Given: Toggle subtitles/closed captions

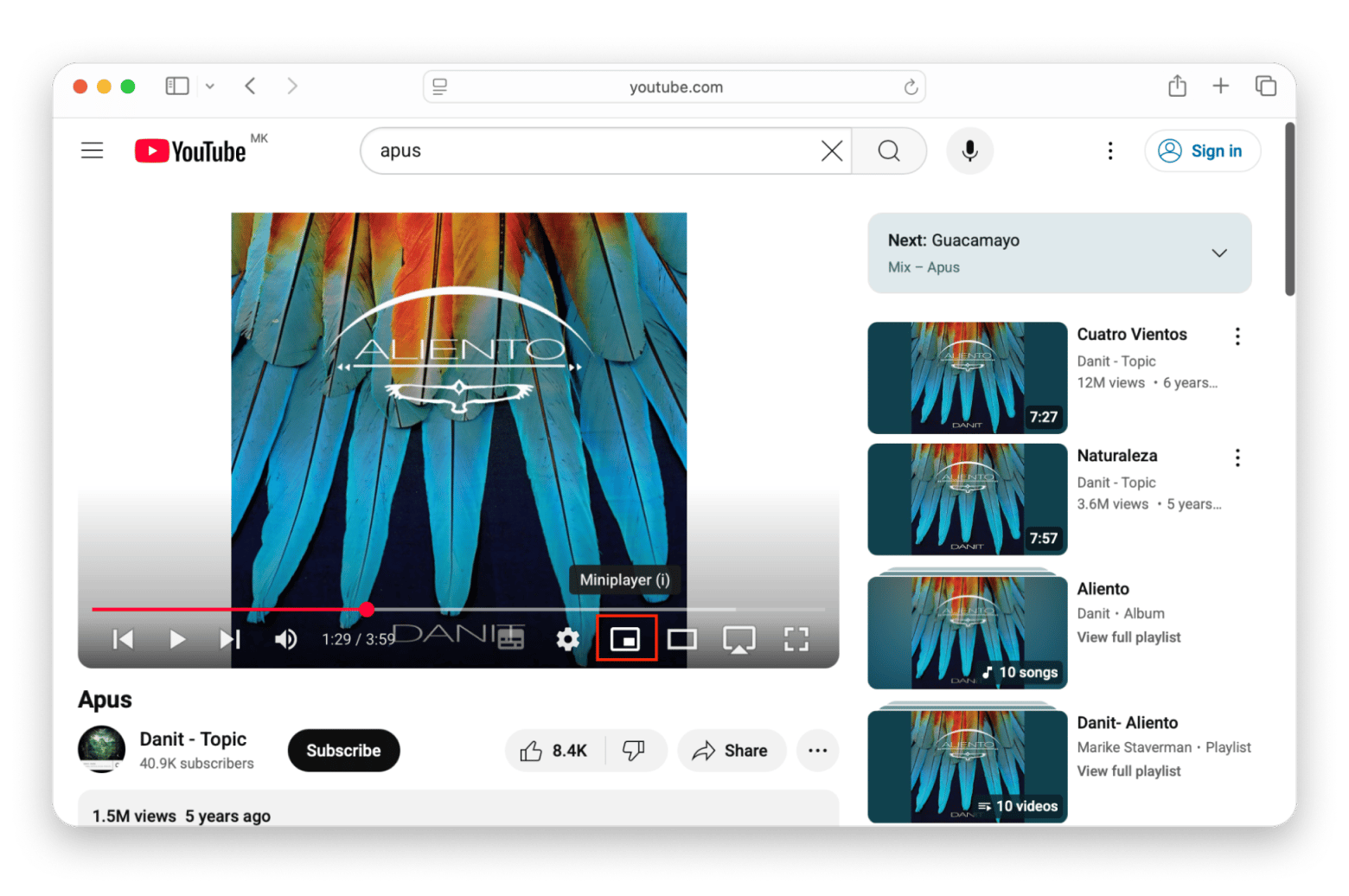Looking at the screenshot, I should 511,639.
